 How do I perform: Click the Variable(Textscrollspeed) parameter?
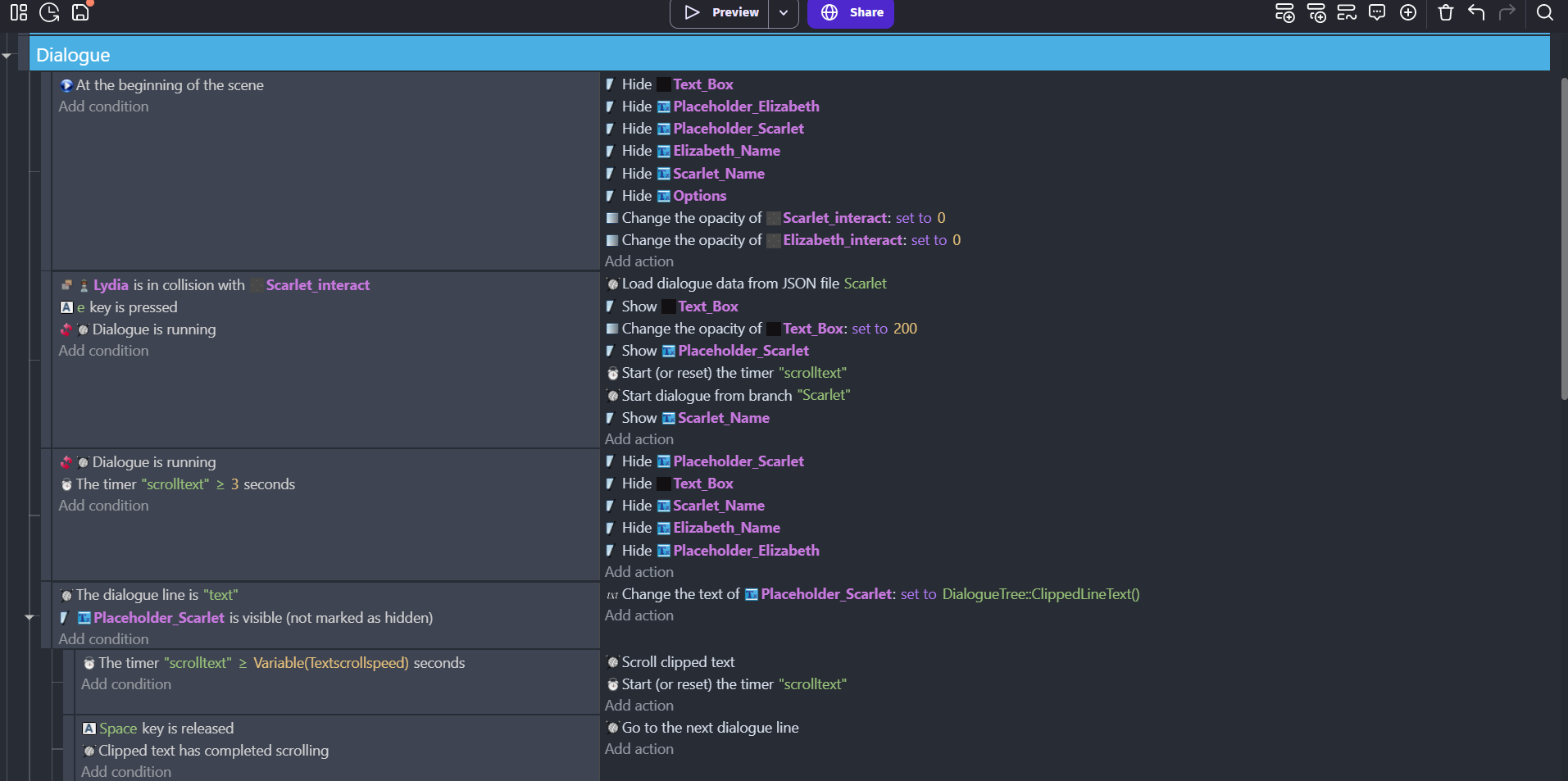click(x=331, y=663)
